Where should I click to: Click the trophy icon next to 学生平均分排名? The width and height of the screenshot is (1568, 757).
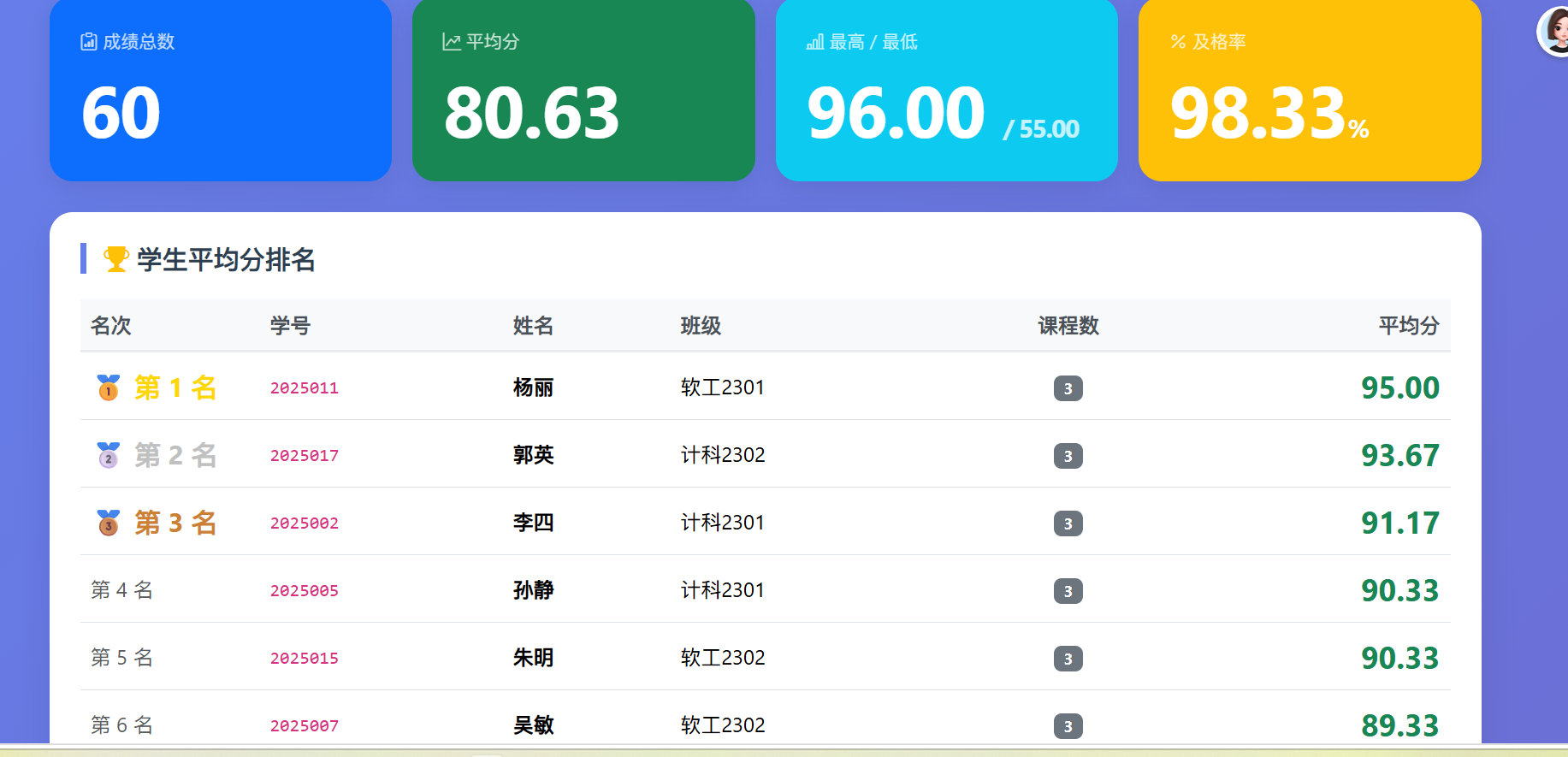tap(116, 259)
